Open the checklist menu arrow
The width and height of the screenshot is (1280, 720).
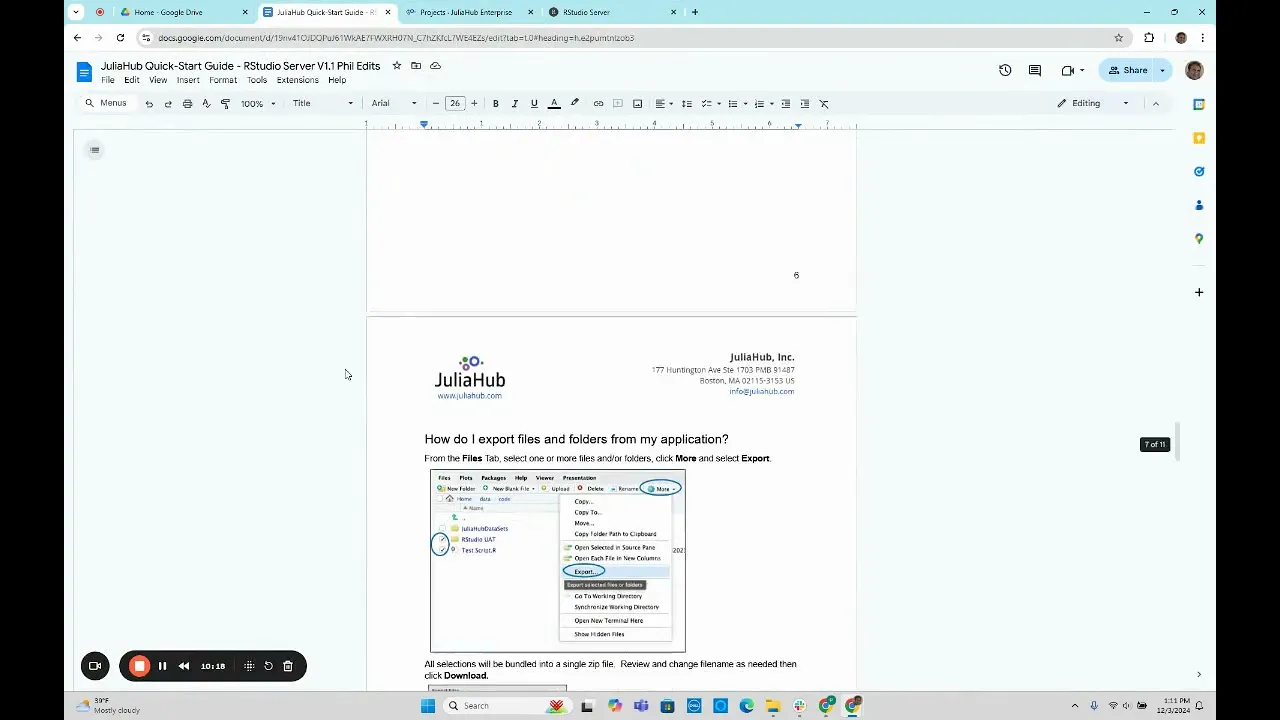click(719, 104)
